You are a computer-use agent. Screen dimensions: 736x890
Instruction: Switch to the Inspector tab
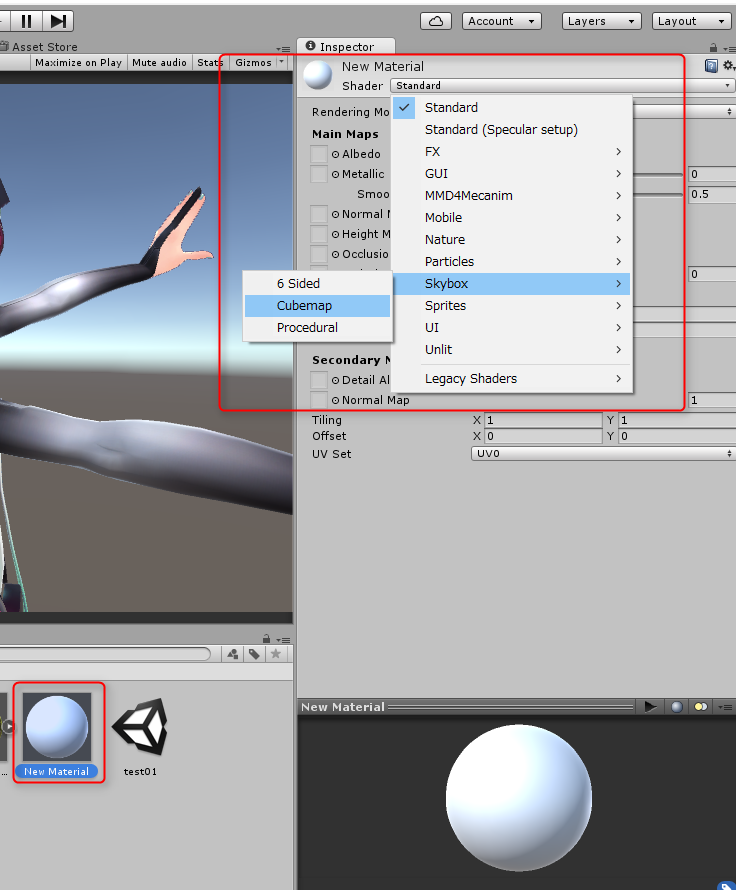(346, 47)
